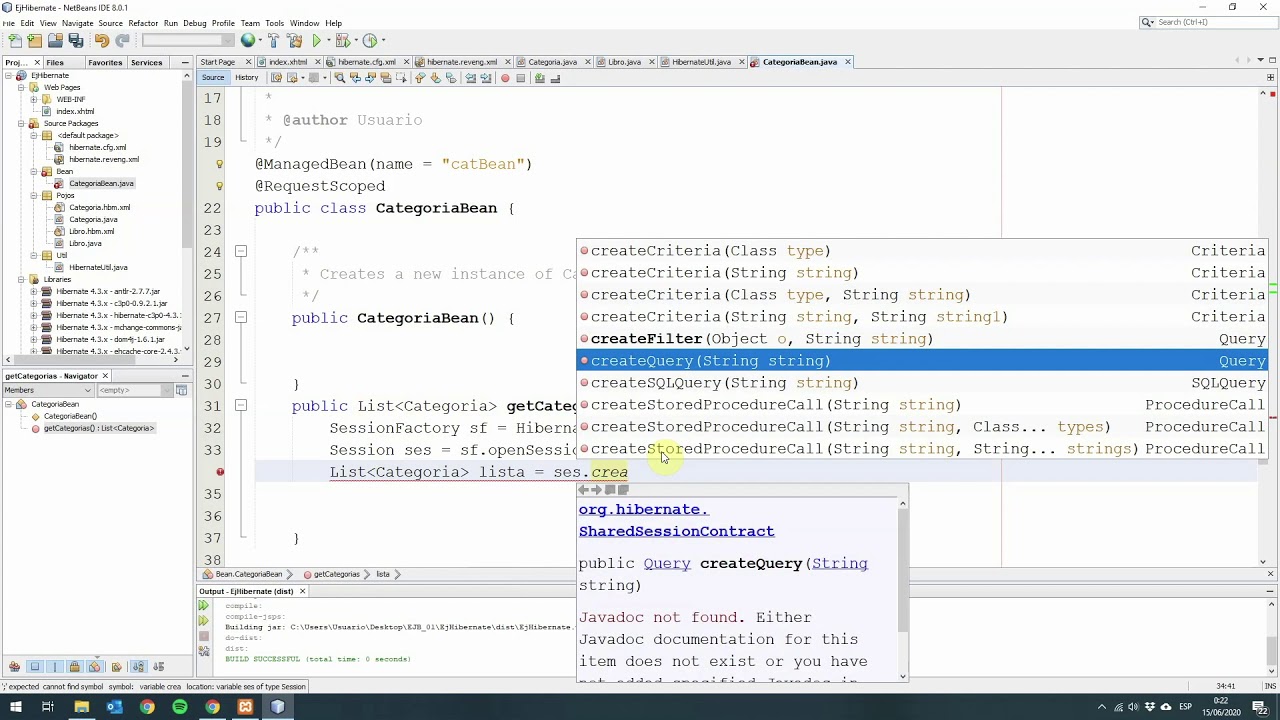
Task: Collapse getCategorias method code fold
Action: 241,406
